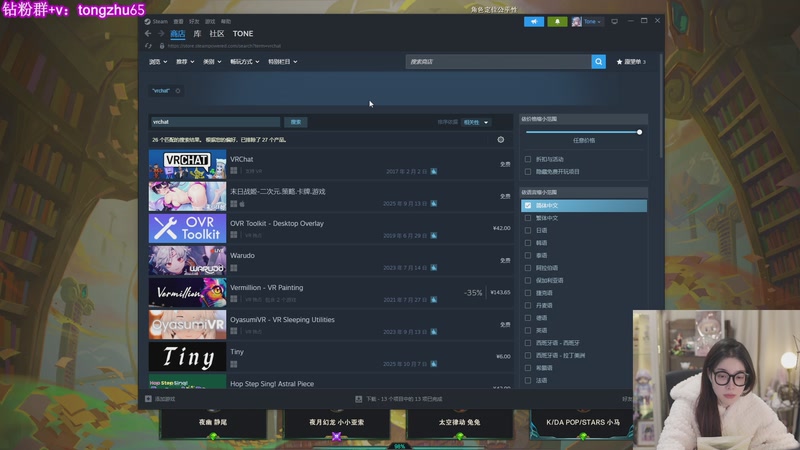Check the 隐藏免费开玩项目 checkbox
800x450 pixels.
point(528,171)
